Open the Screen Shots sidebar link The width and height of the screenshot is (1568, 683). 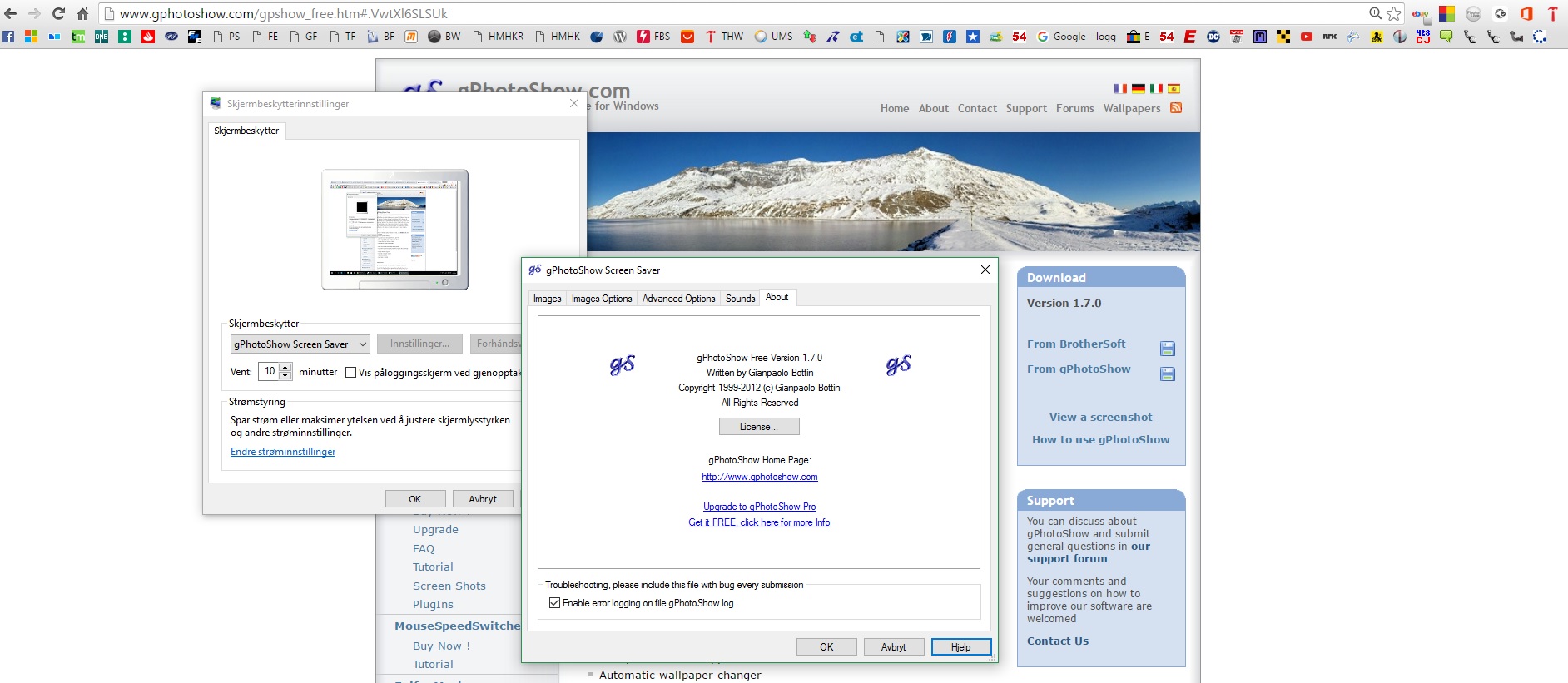(449, 586)
